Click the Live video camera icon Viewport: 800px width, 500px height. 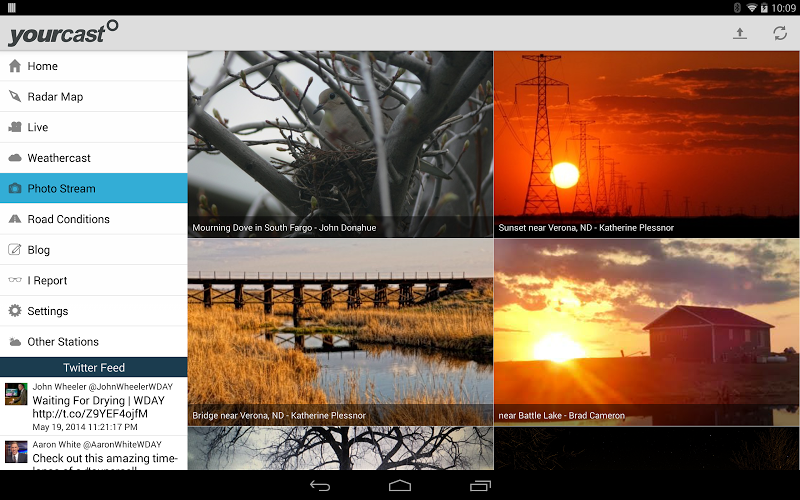tap(15, 127)
